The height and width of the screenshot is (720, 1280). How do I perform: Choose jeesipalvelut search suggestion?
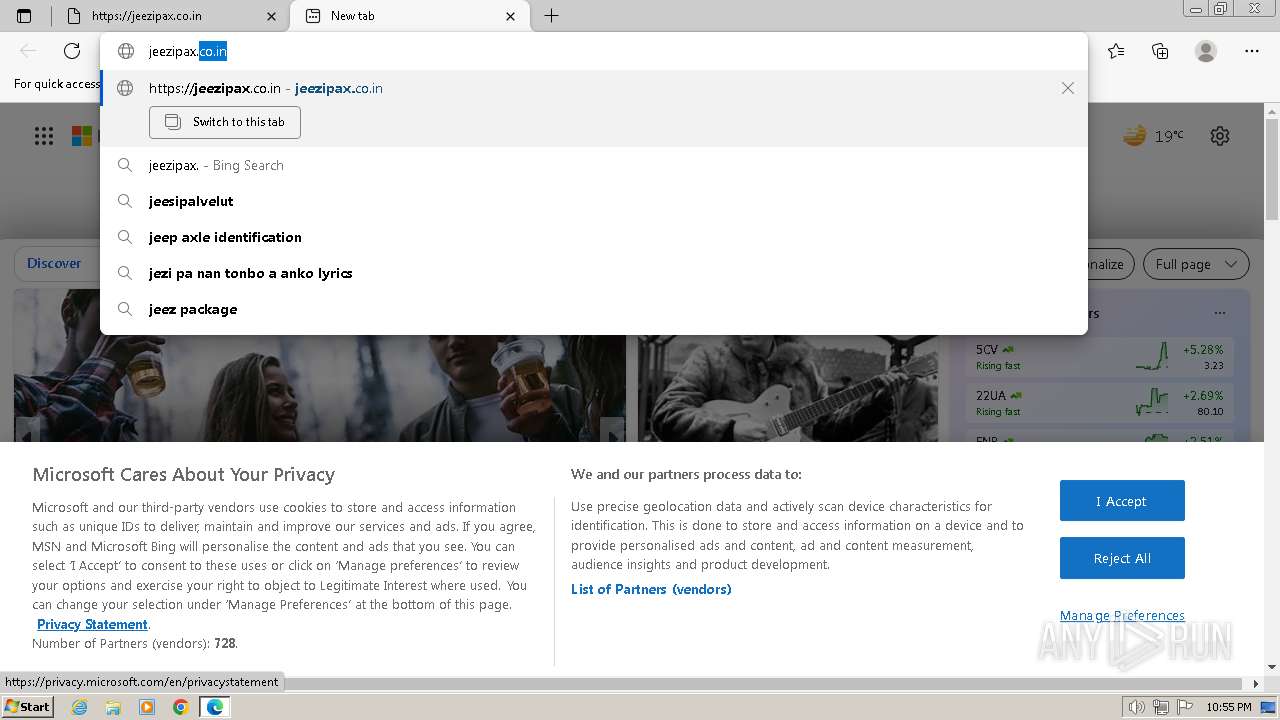594,201
